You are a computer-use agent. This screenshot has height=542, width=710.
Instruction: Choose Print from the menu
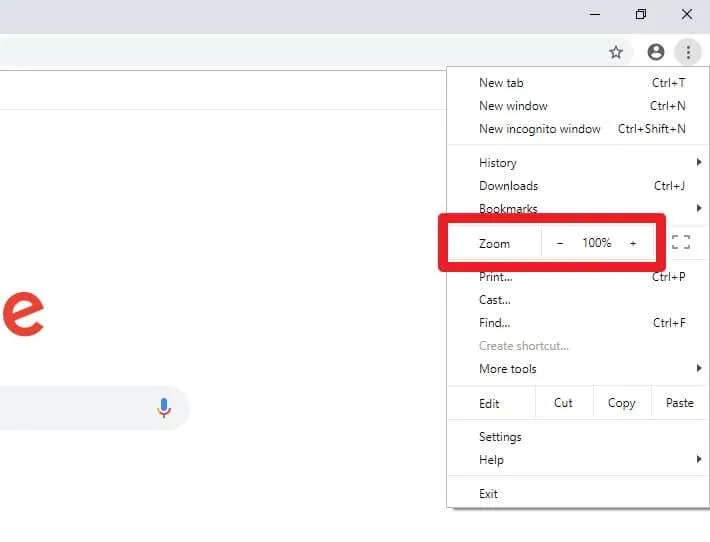point(578,277)
